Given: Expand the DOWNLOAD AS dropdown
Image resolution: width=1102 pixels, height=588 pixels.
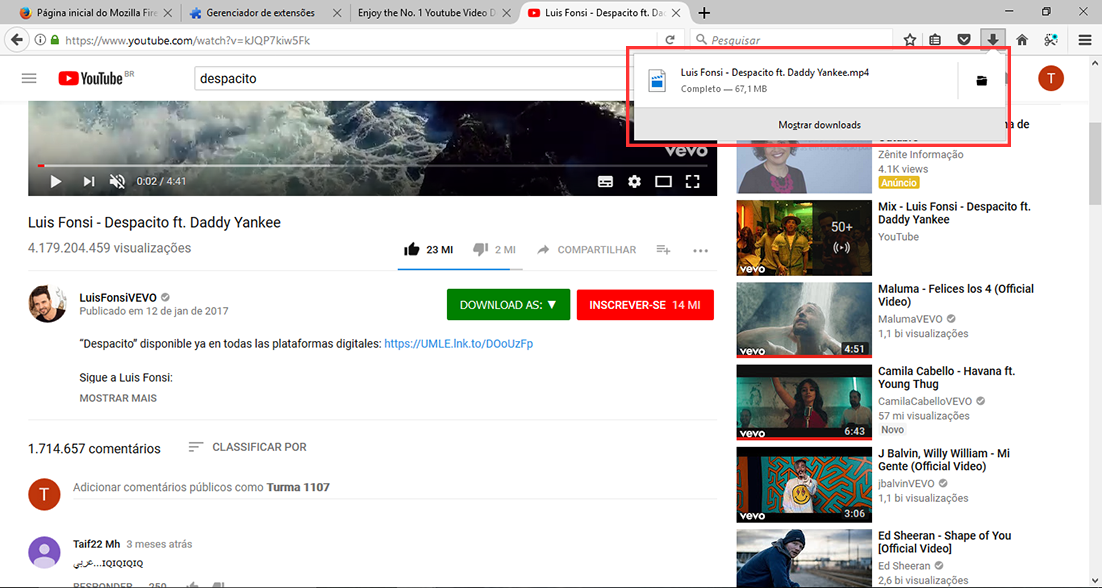Looking at the screenshot, I should 508,305.
